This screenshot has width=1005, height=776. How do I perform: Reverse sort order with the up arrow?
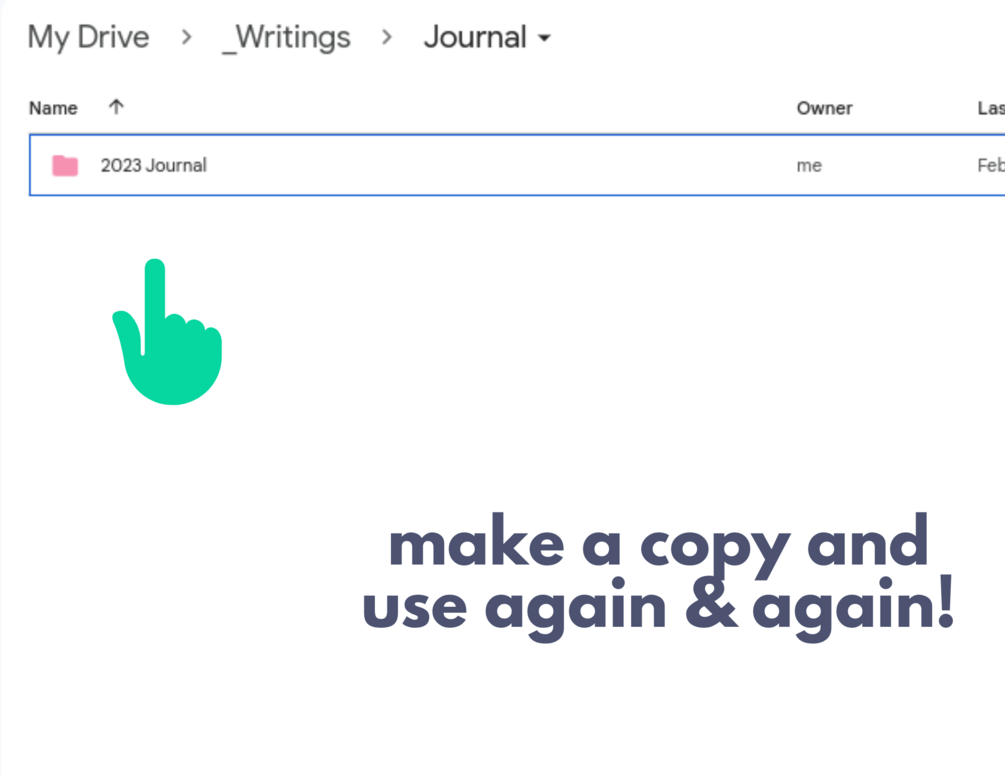tap(116, 107)
